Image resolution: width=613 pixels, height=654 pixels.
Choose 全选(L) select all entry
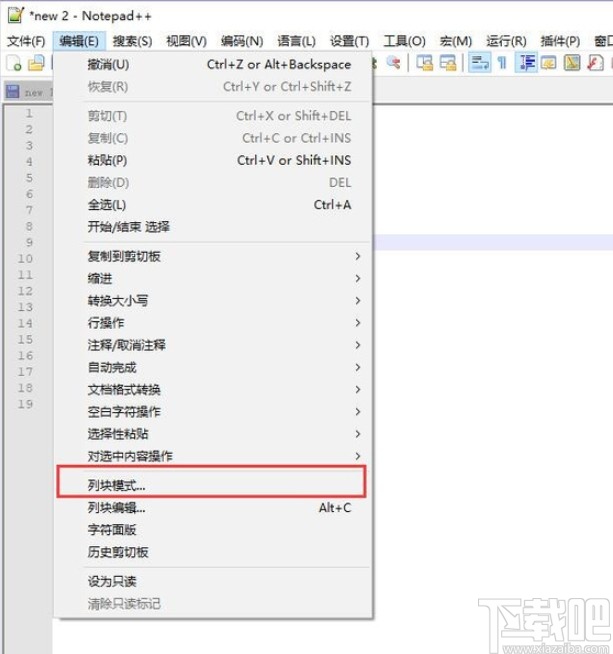coord(214,204)
